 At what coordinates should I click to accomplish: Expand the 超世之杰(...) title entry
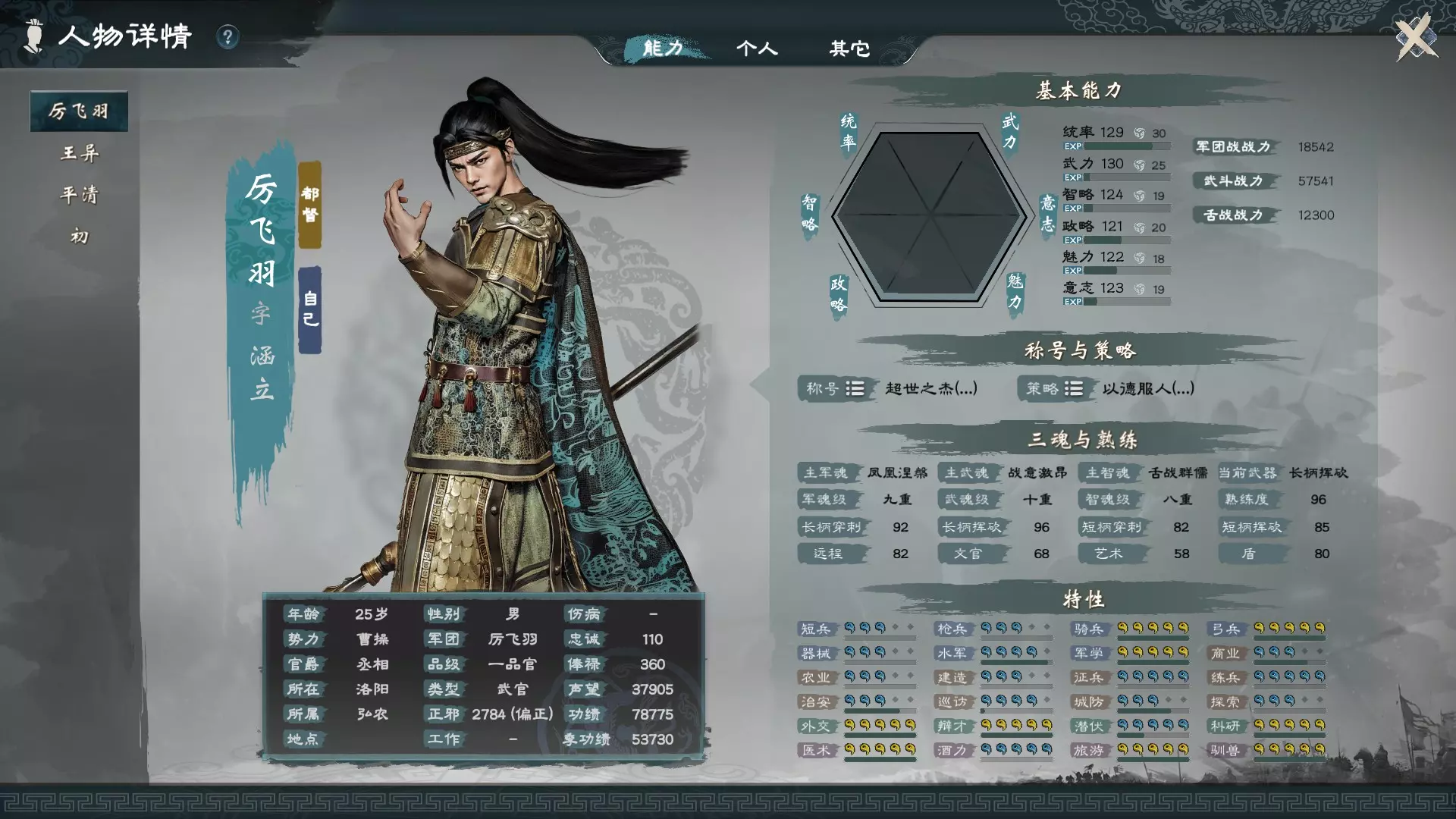[x=931, y=388]
